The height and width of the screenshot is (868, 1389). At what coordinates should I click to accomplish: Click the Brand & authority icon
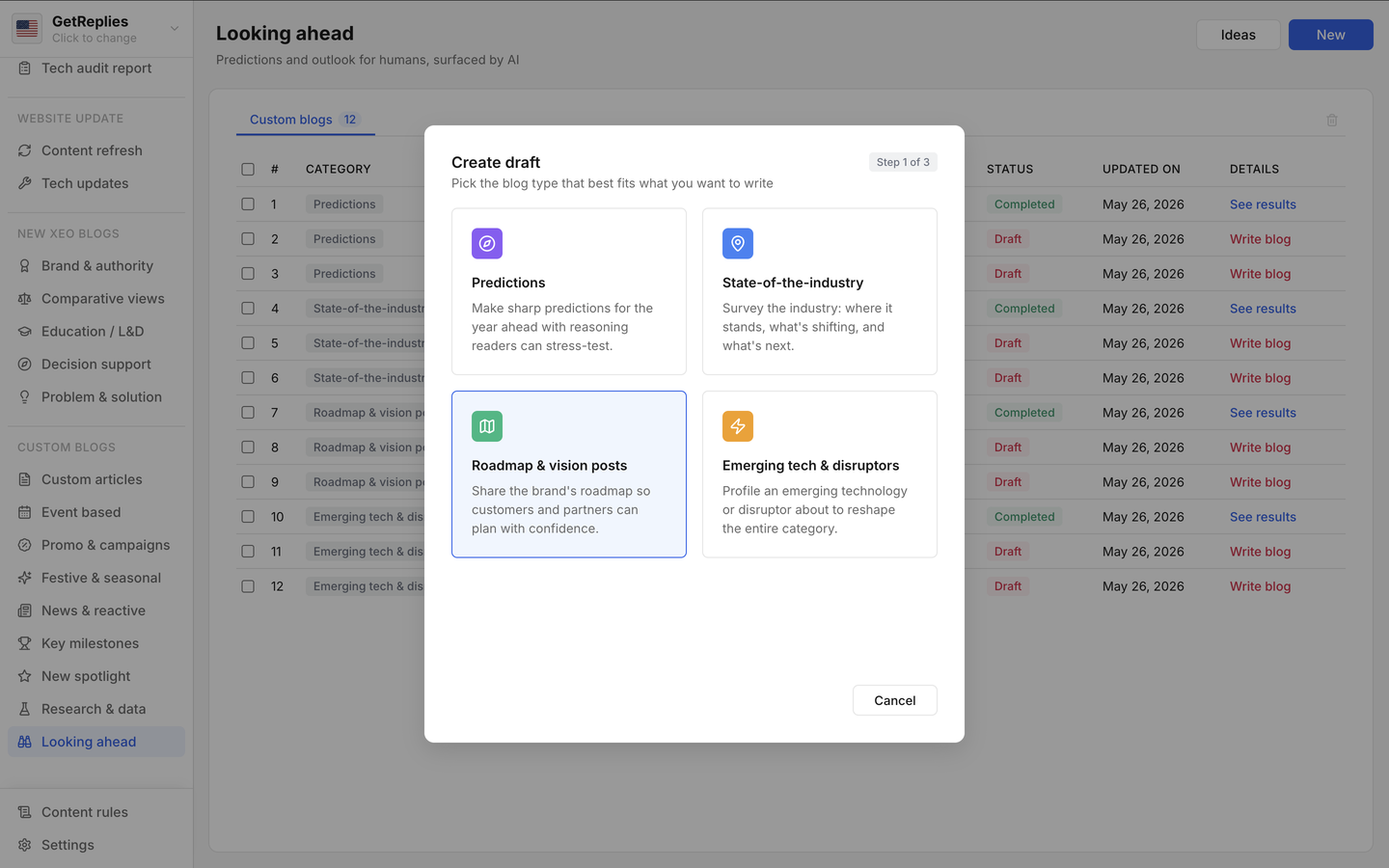[25, 266]
